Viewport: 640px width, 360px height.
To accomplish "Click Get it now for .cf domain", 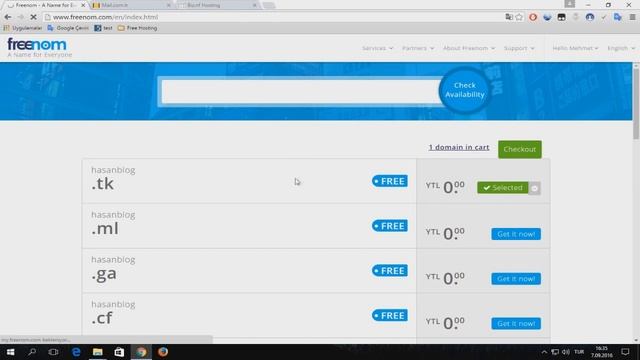I will click(x=516, y=324).
